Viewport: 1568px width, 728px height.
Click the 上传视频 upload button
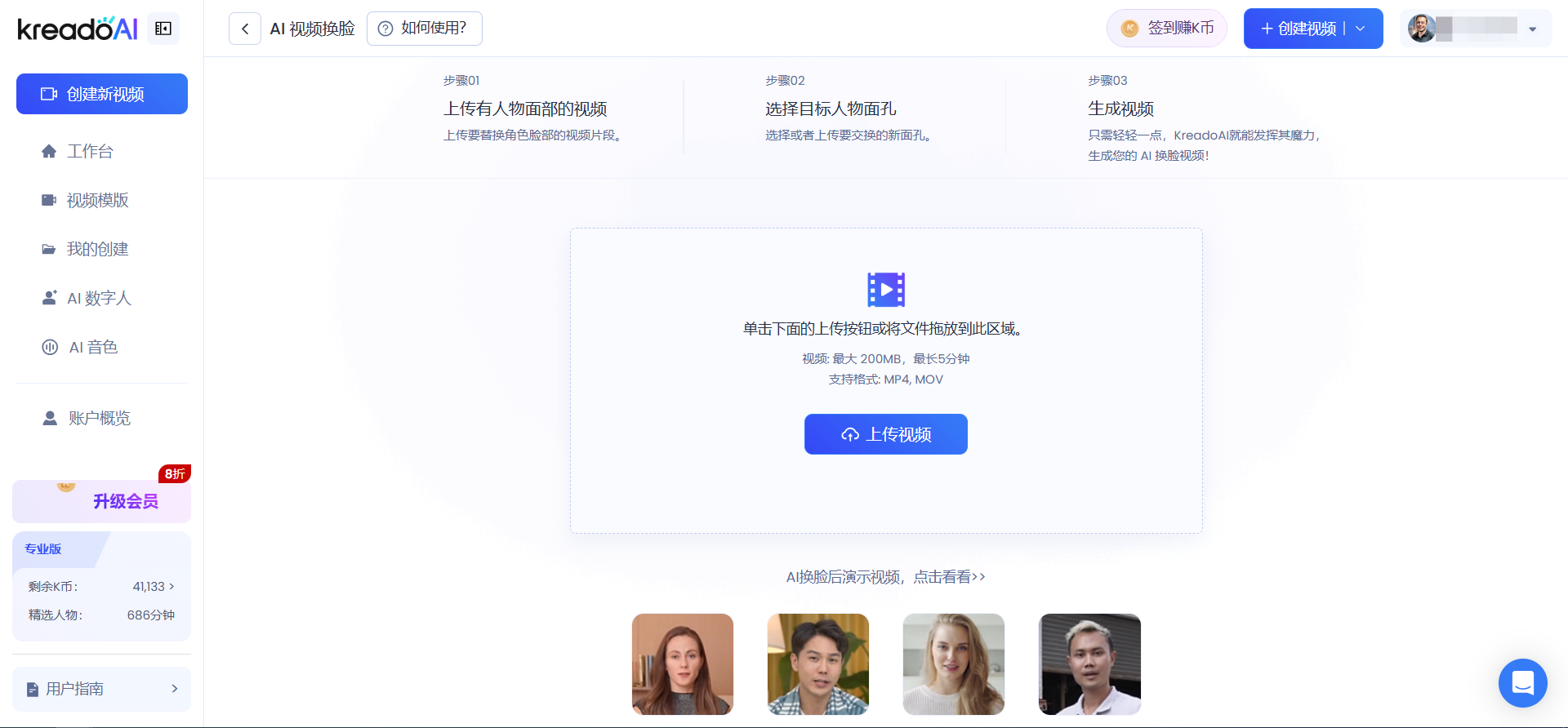pyautogui.click(x=885, y=434)
